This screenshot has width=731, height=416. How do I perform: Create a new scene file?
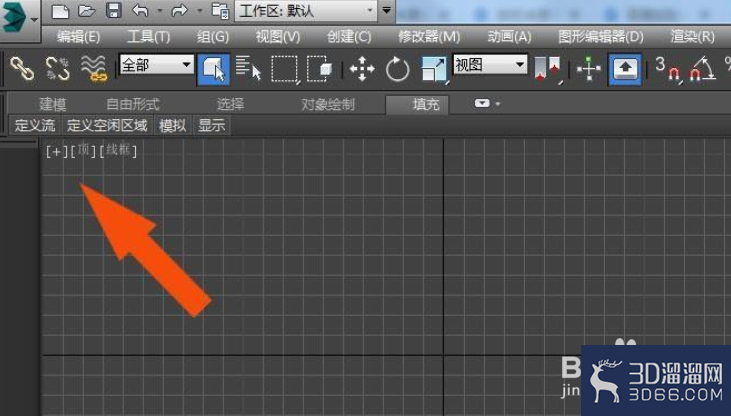point(60,11)
